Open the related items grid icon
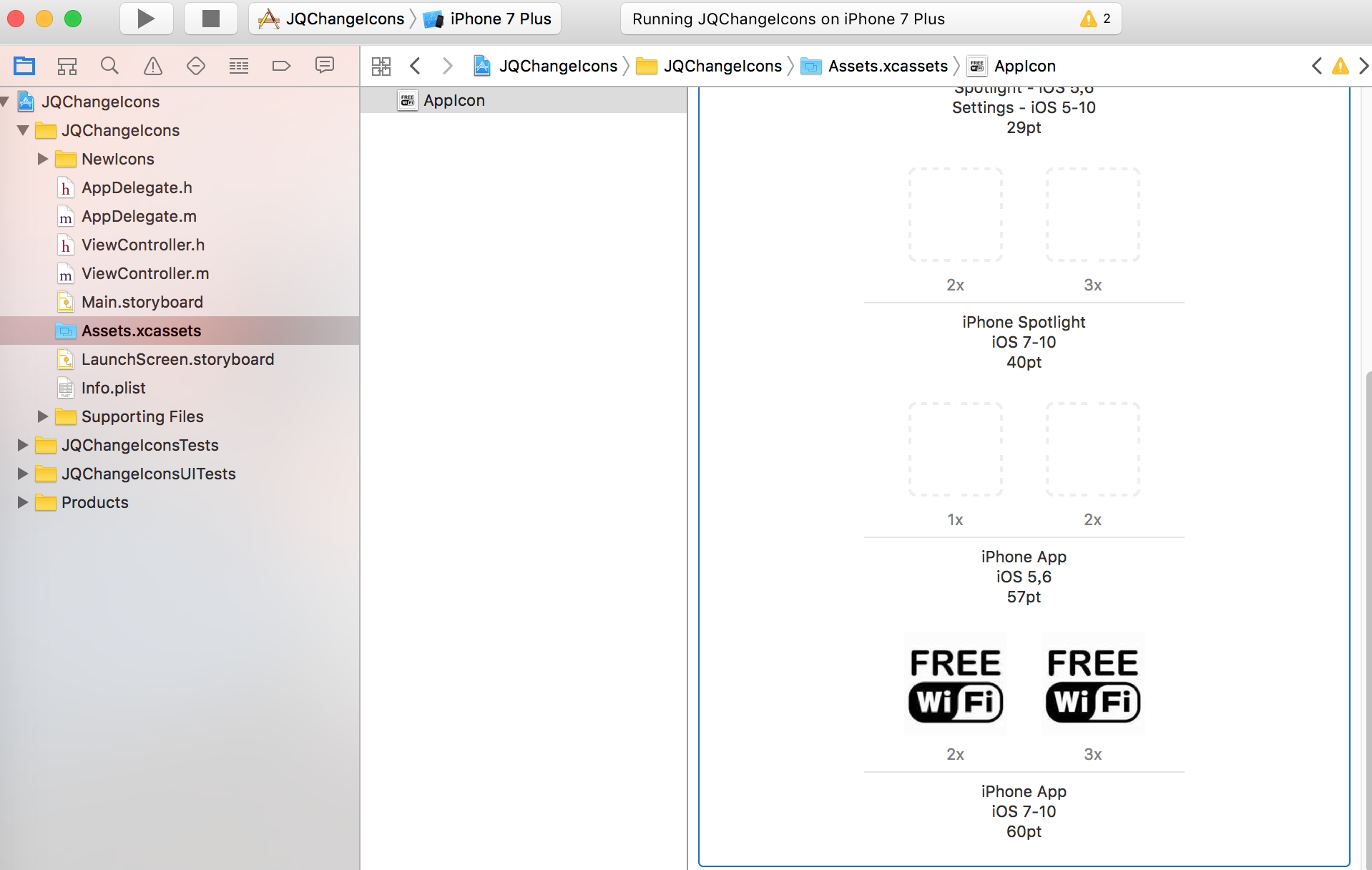Screen dimensions: 1372x870 click(381, 66)
